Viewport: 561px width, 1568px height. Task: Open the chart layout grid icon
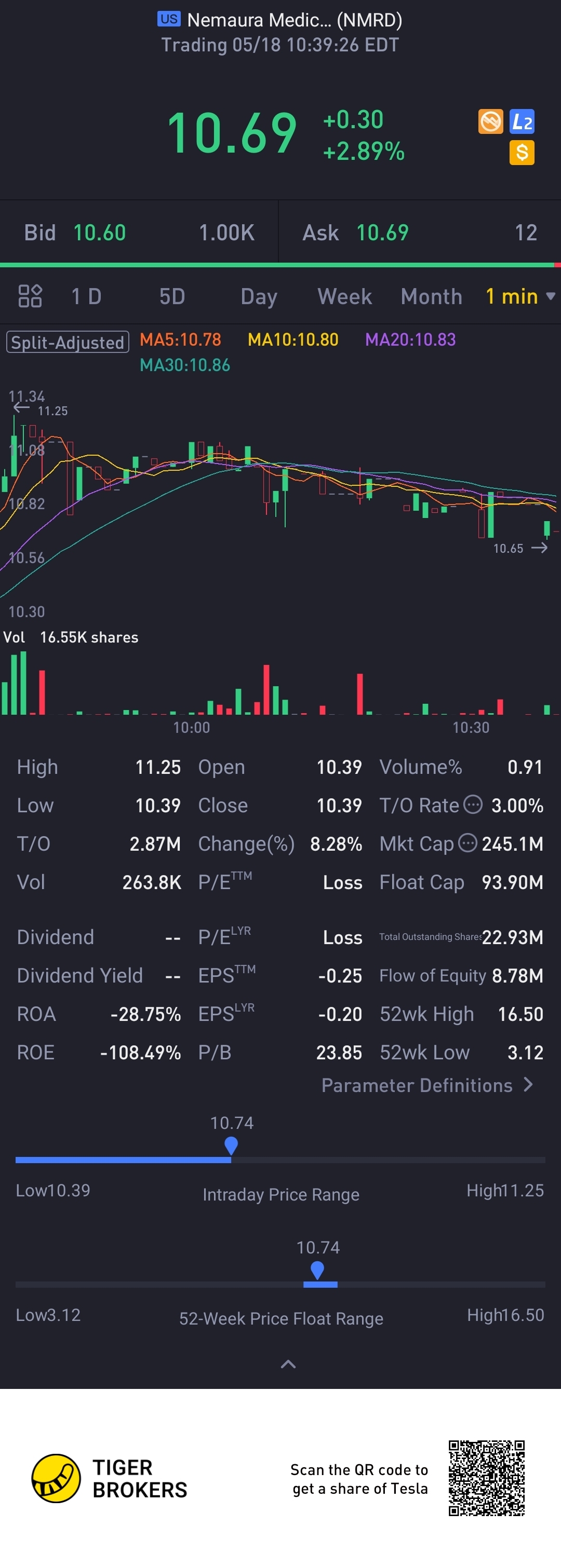(30, 296)
